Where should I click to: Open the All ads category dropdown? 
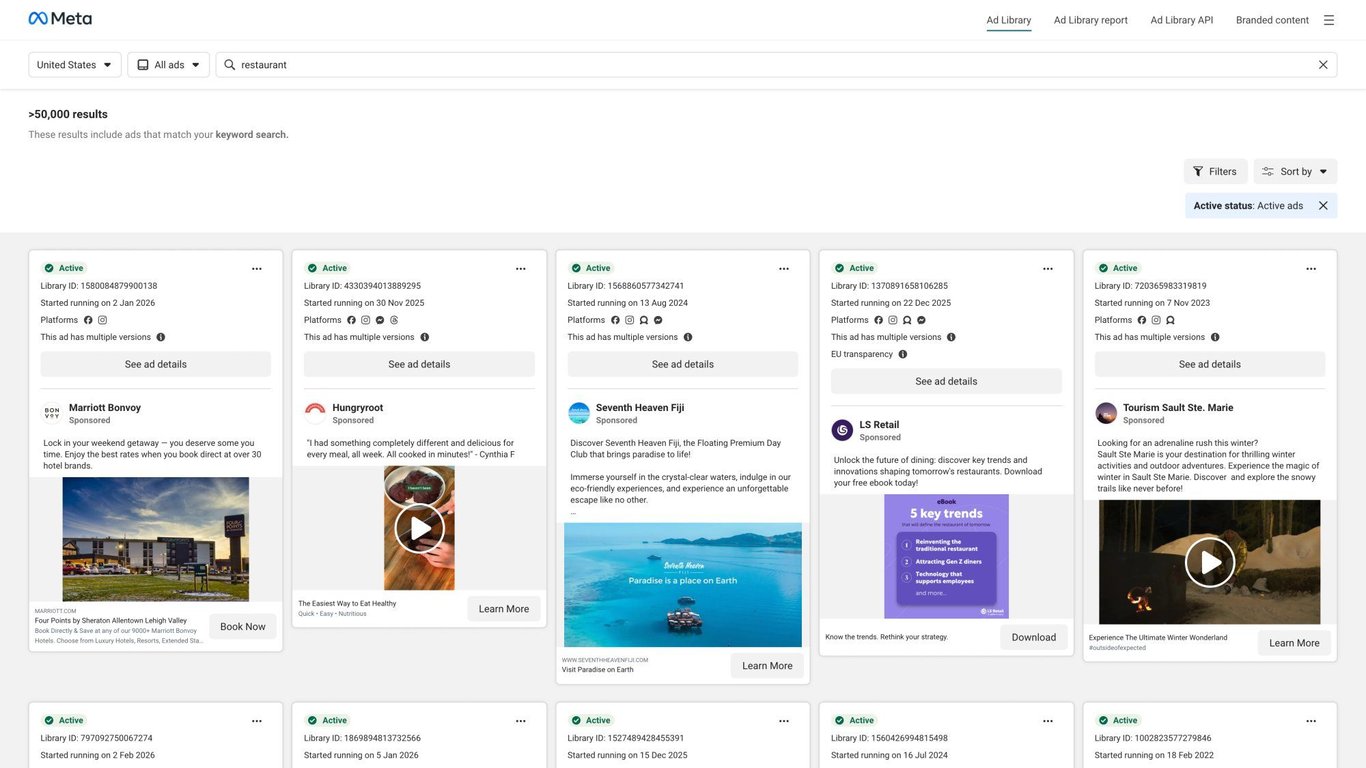(x=169, y=65)
